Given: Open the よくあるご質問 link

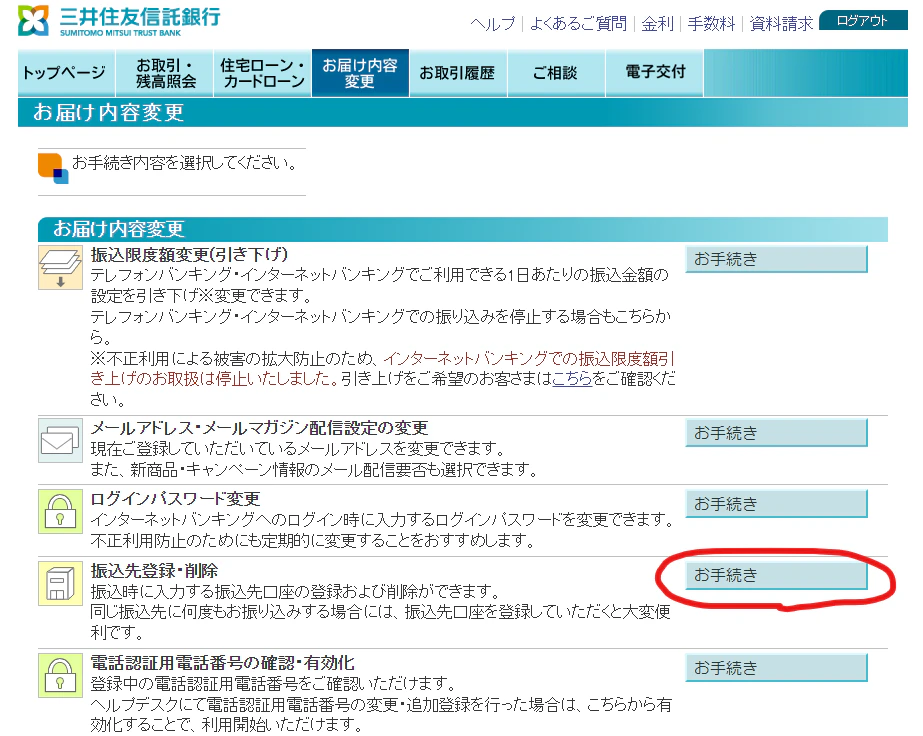Looking at the screenshot, I should [579, 24].
